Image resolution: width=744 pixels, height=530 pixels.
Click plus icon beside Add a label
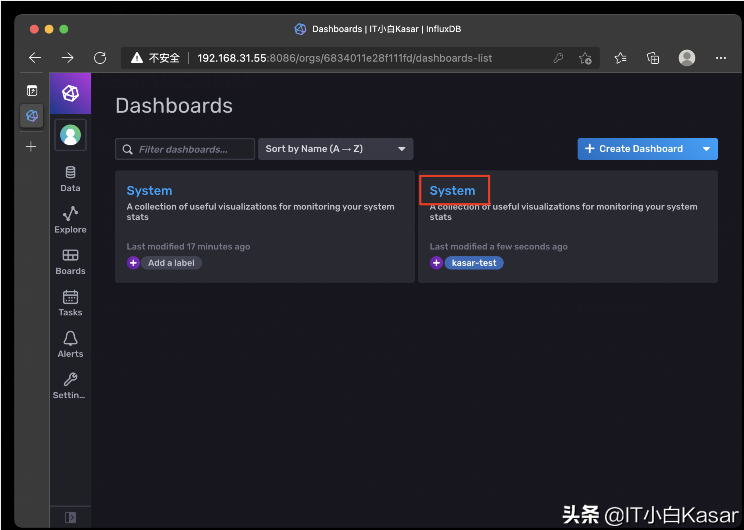point(133,263)
